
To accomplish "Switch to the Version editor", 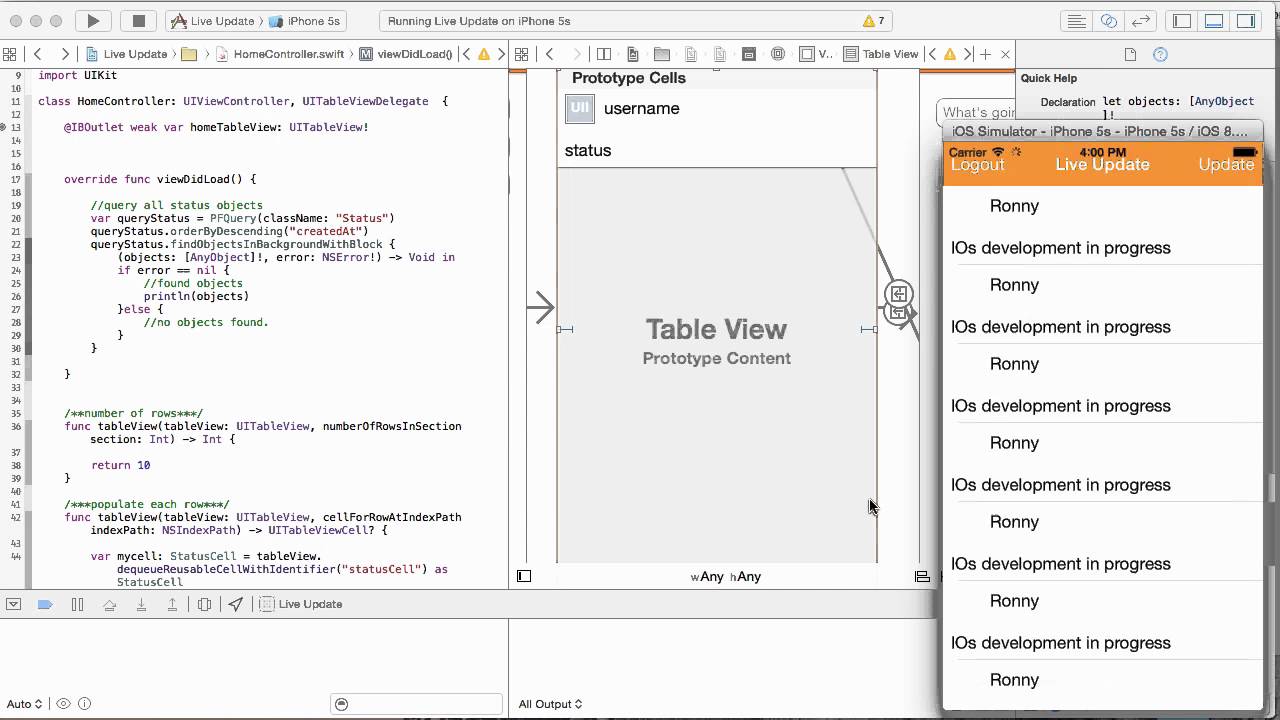I will click(x=1141, y=21).
